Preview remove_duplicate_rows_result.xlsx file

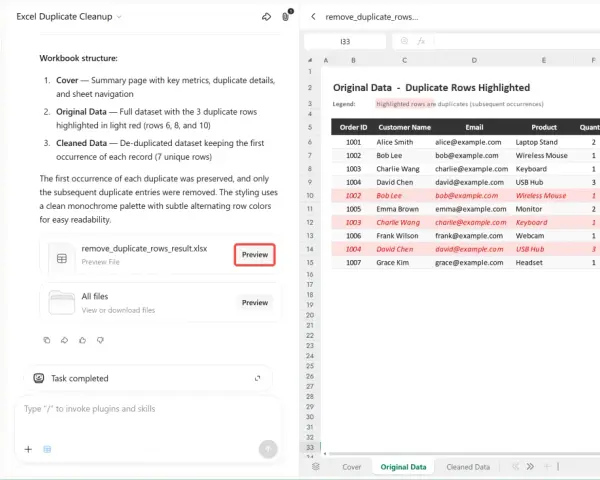(x=255, y=255)
